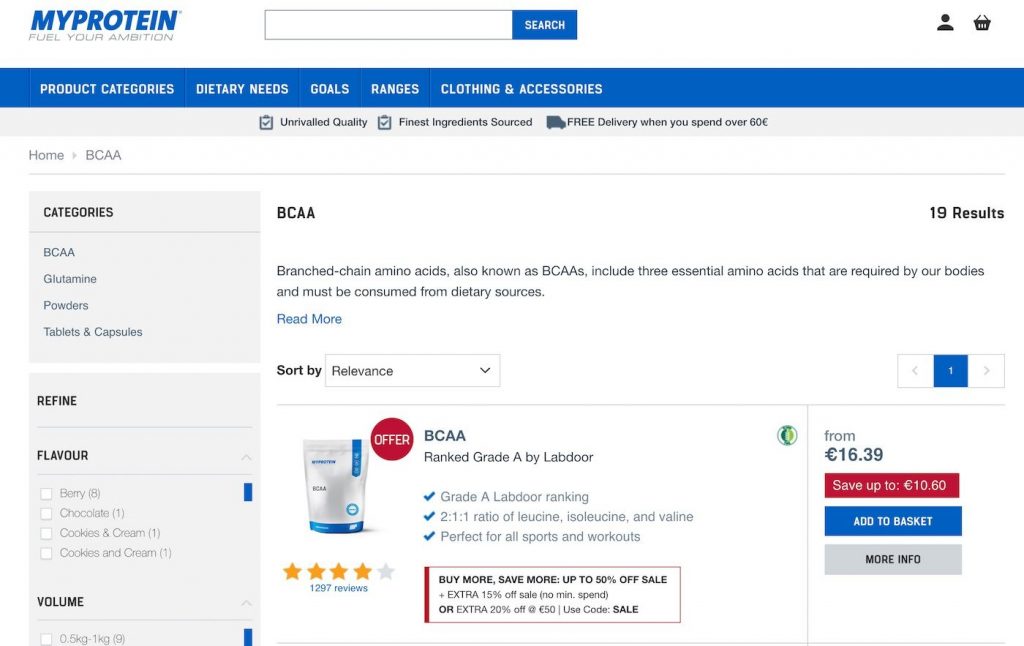The height and width of the screenshot is (646, 1024).
Task: Click the Buy More Save More promo box
Action: pos(552,594)
